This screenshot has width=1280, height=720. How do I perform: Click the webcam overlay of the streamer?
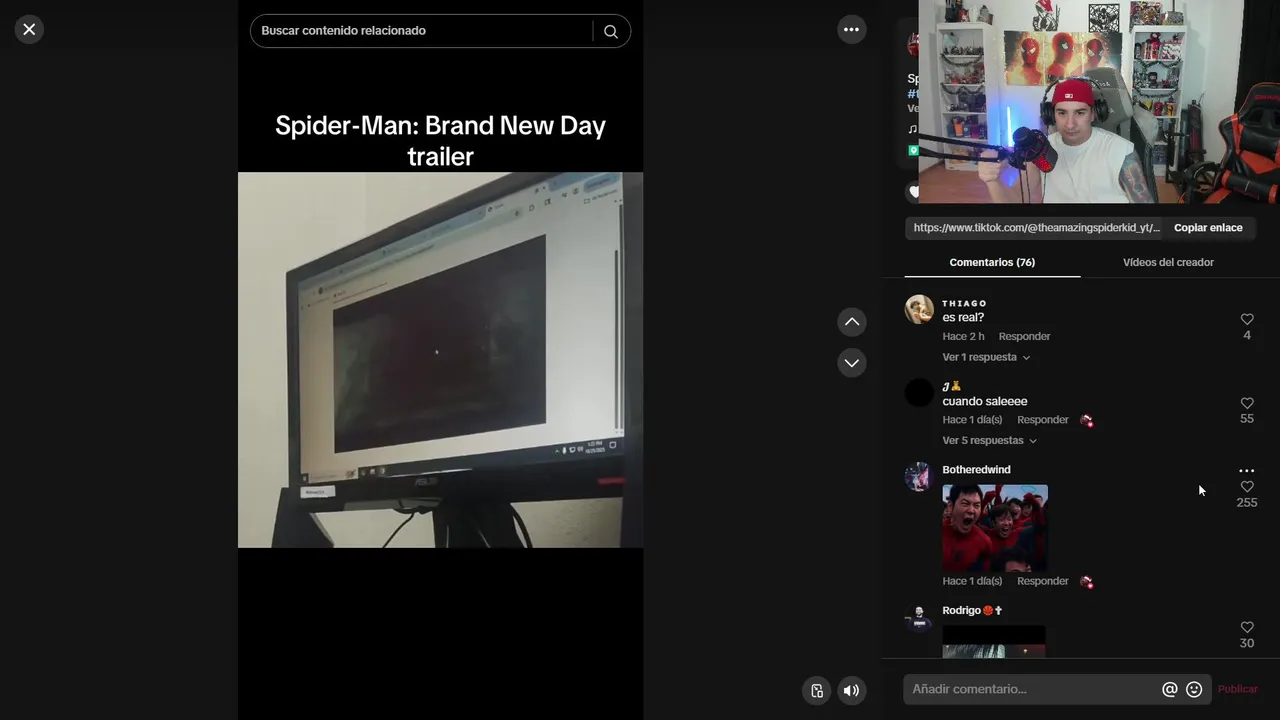[1099, 102]
